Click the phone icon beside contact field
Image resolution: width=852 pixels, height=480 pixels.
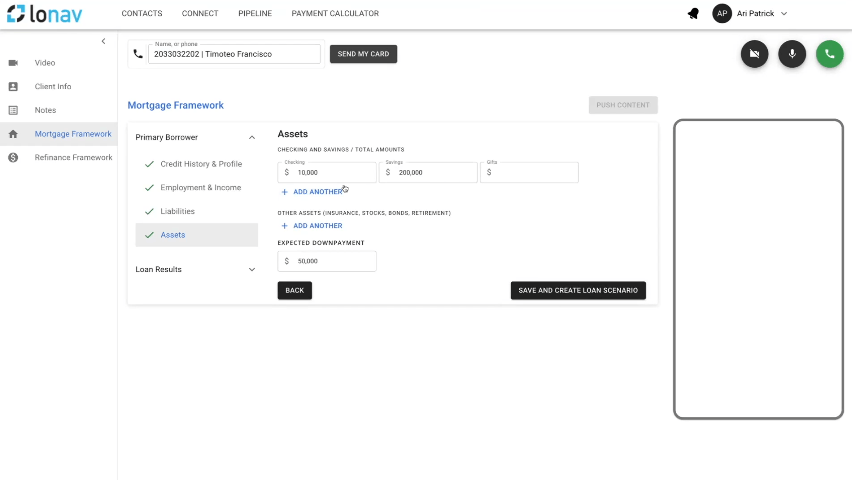click(x=138, y=54)
